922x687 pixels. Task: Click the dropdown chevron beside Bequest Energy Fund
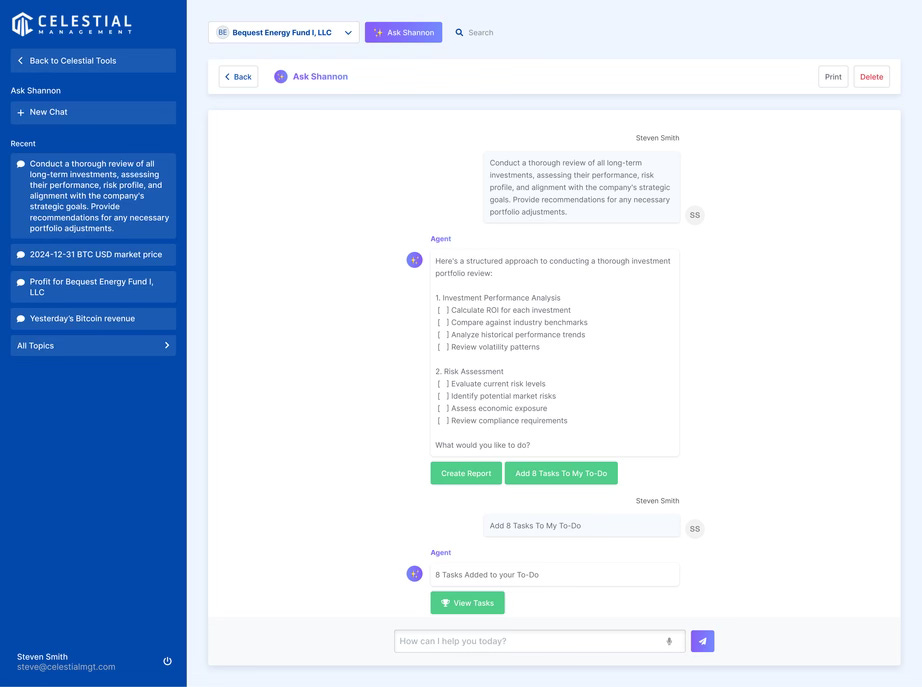(x=348, y=33)
